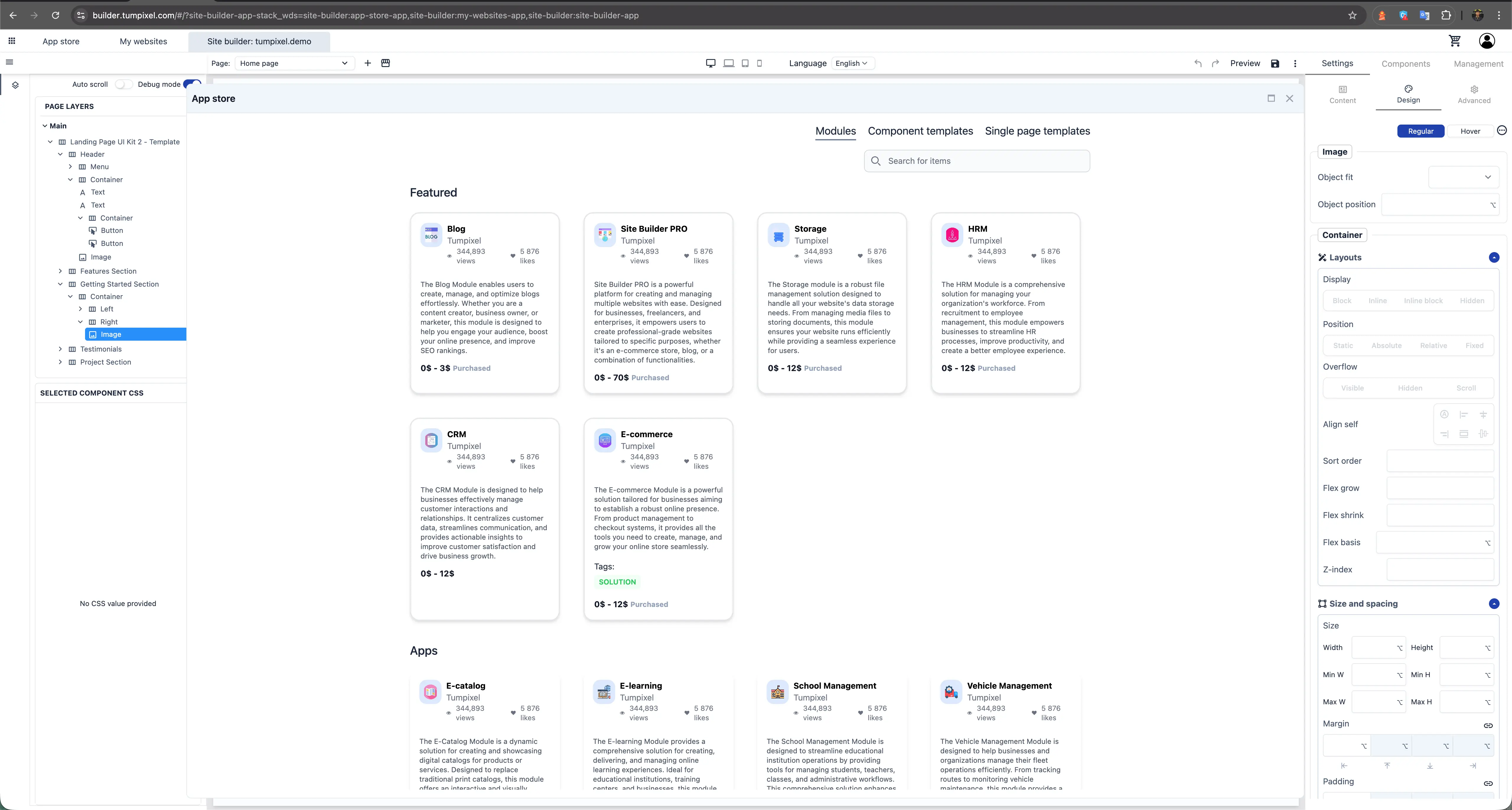Image resolution: width=1512 pixels, height=810 pixels.
Task: Open the page layers panel icon
Action: point(15,84)
